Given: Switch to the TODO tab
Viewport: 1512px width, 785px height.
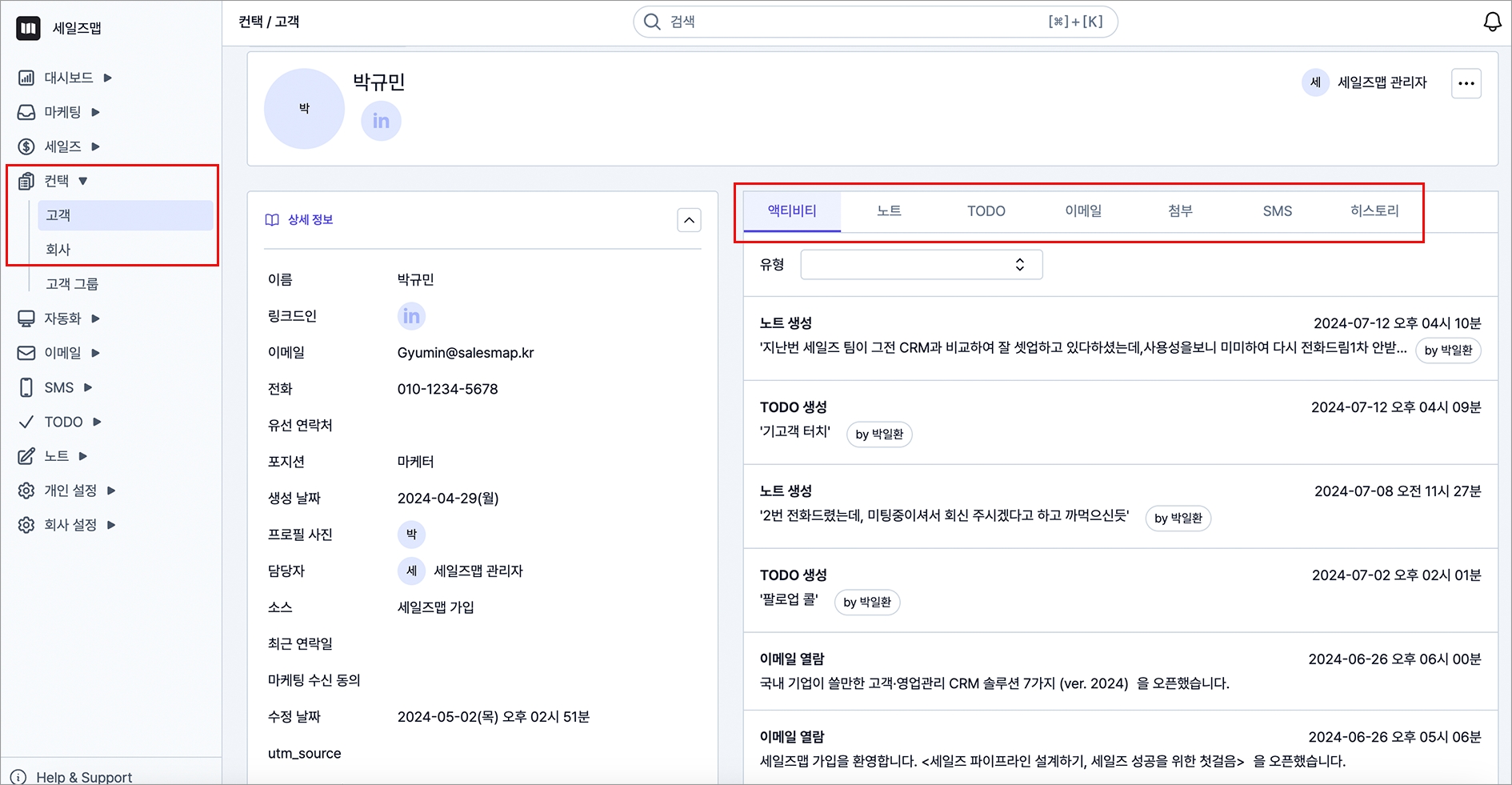Looking at the screenshot, I should coord(986,211).
